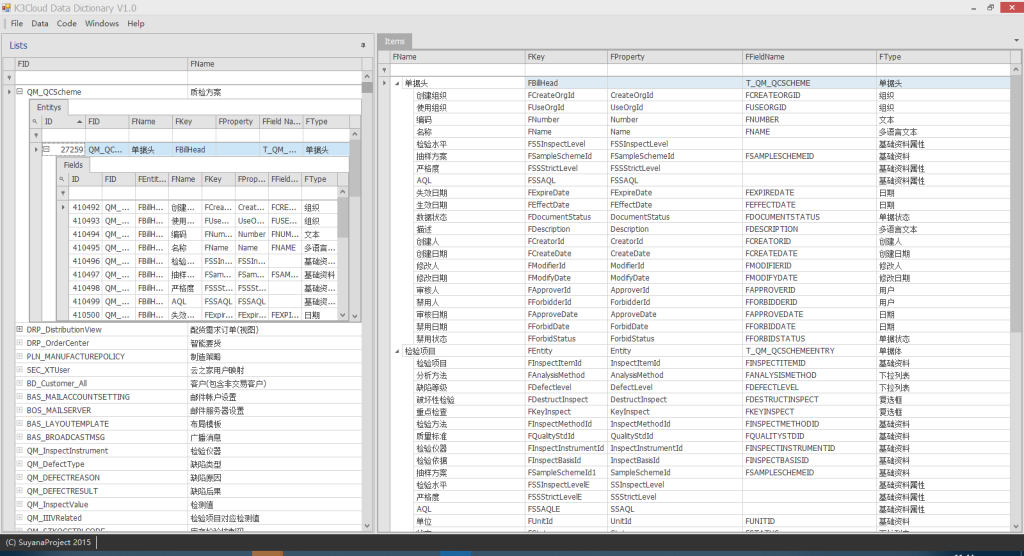Viewport: 1024px width, 556px height.
Task: Expand the DRP_DistributionView row
Action: coord(19,329)
